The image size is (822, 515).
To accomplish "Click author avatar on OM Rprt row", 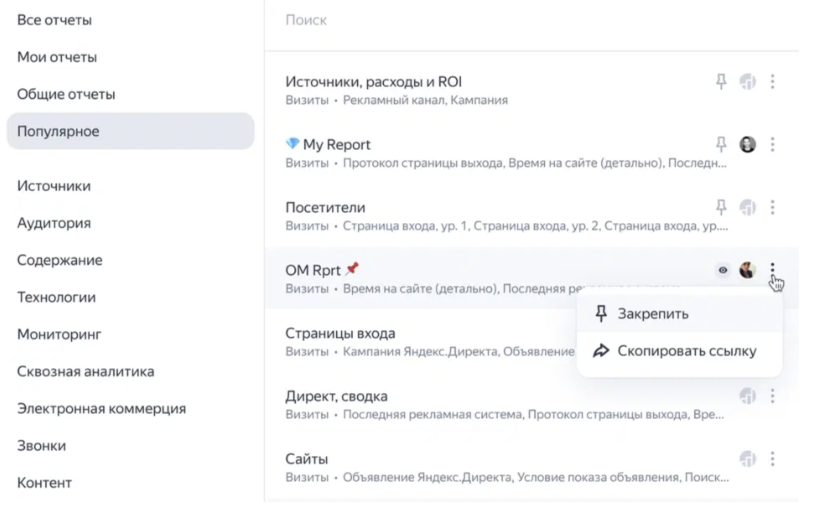I will (x=747, y=270).
